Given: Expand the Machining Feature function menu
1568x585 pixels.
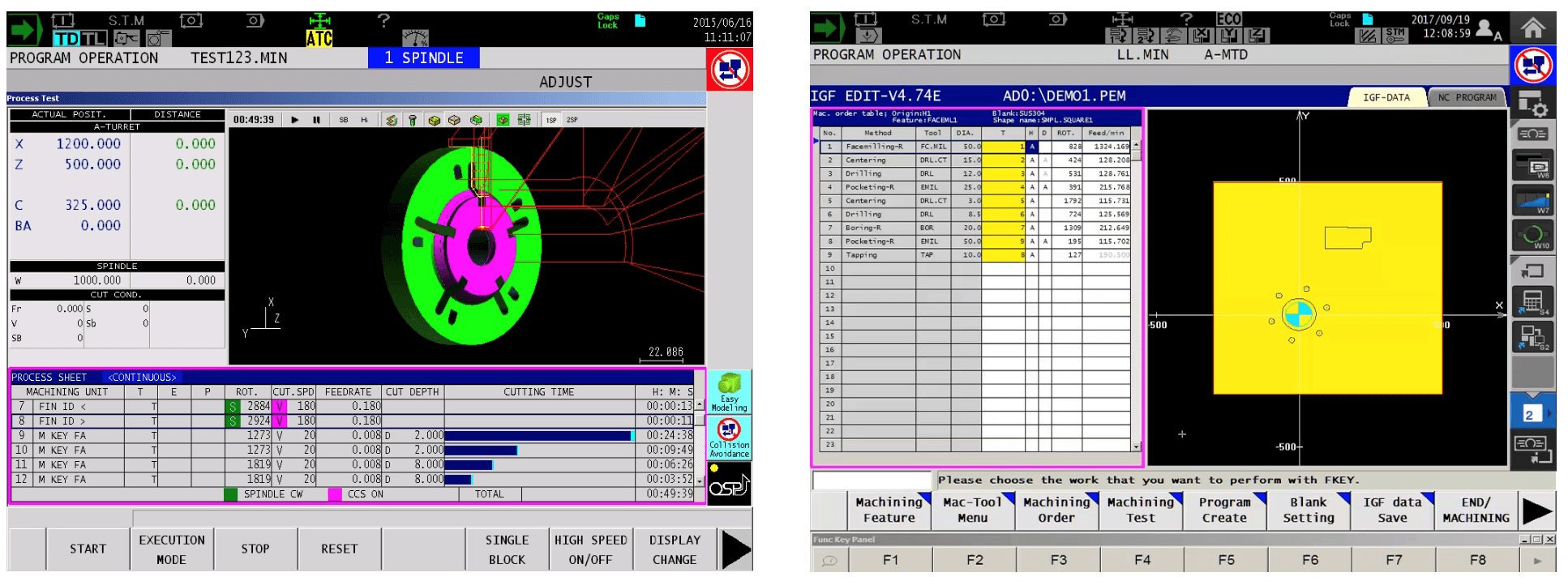Looking at the screenshot, I should click(x=889, y=510).
